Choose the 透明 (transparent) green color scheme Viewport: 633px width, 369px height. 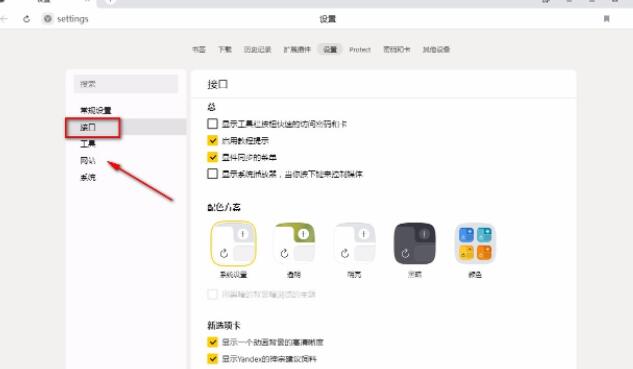tap(294, 243)
